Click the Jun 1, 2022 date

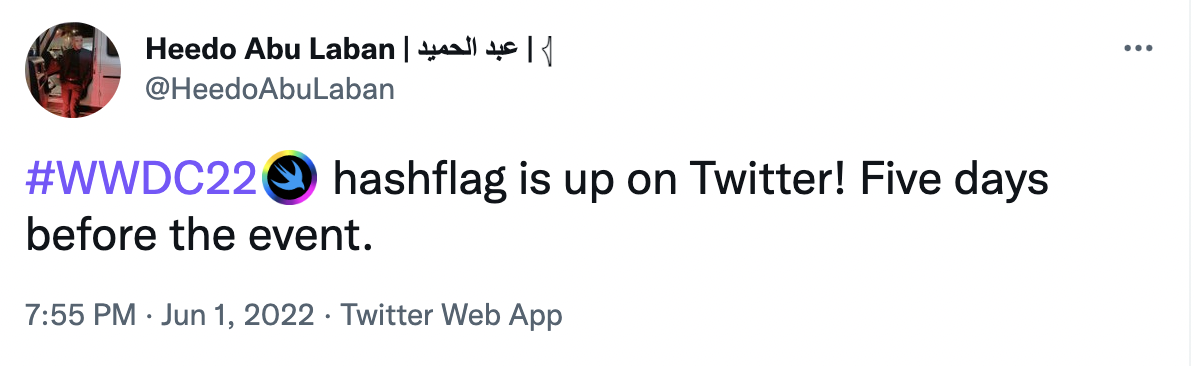[237, 315]
